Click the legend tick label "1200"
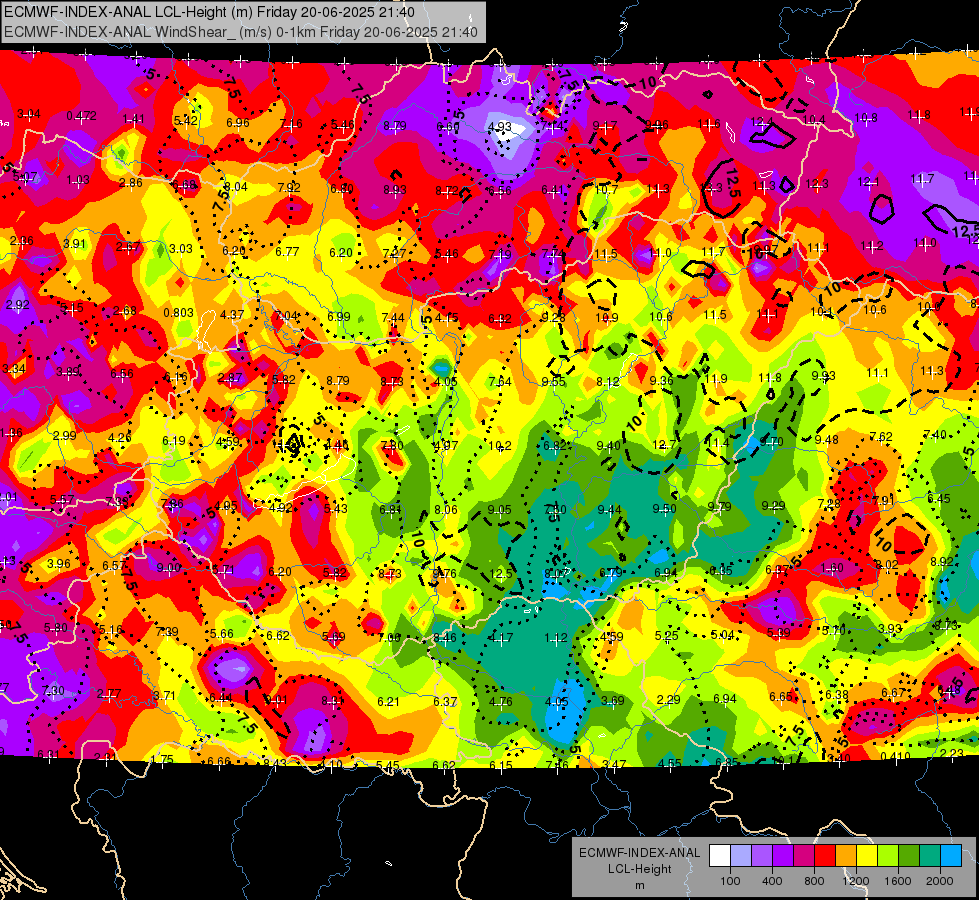979x900 pixels. pos(856,881)
